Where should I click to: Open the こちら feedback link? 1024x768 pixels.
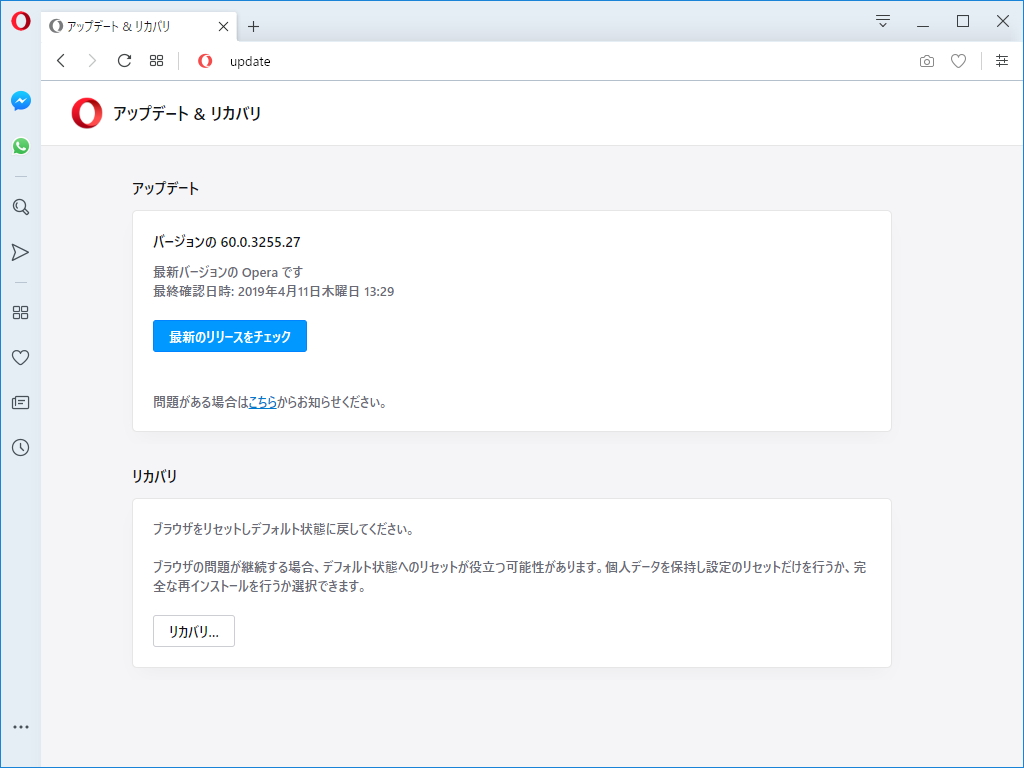(262, 401)
